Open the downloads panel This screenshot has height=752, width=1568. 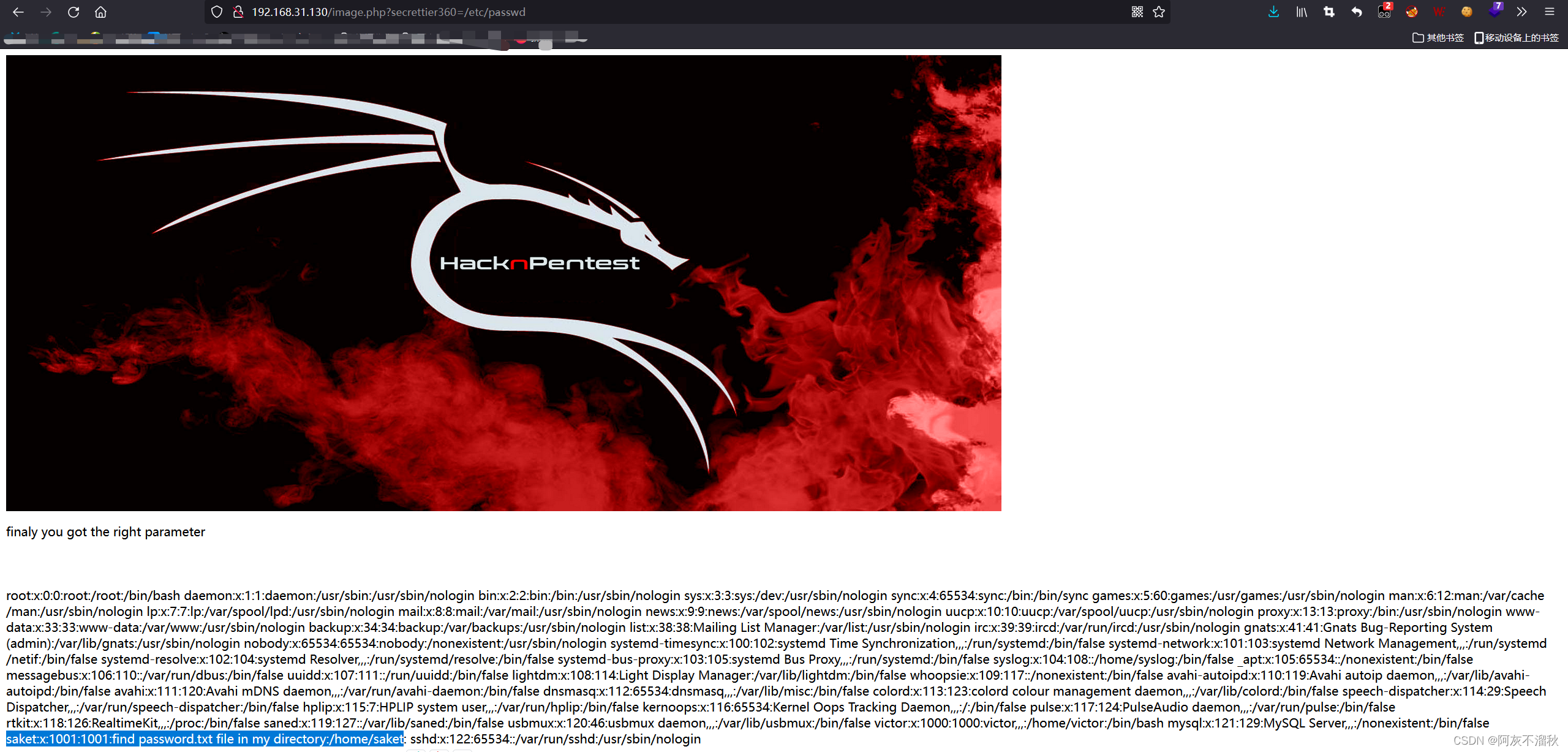click(1274, 12)
